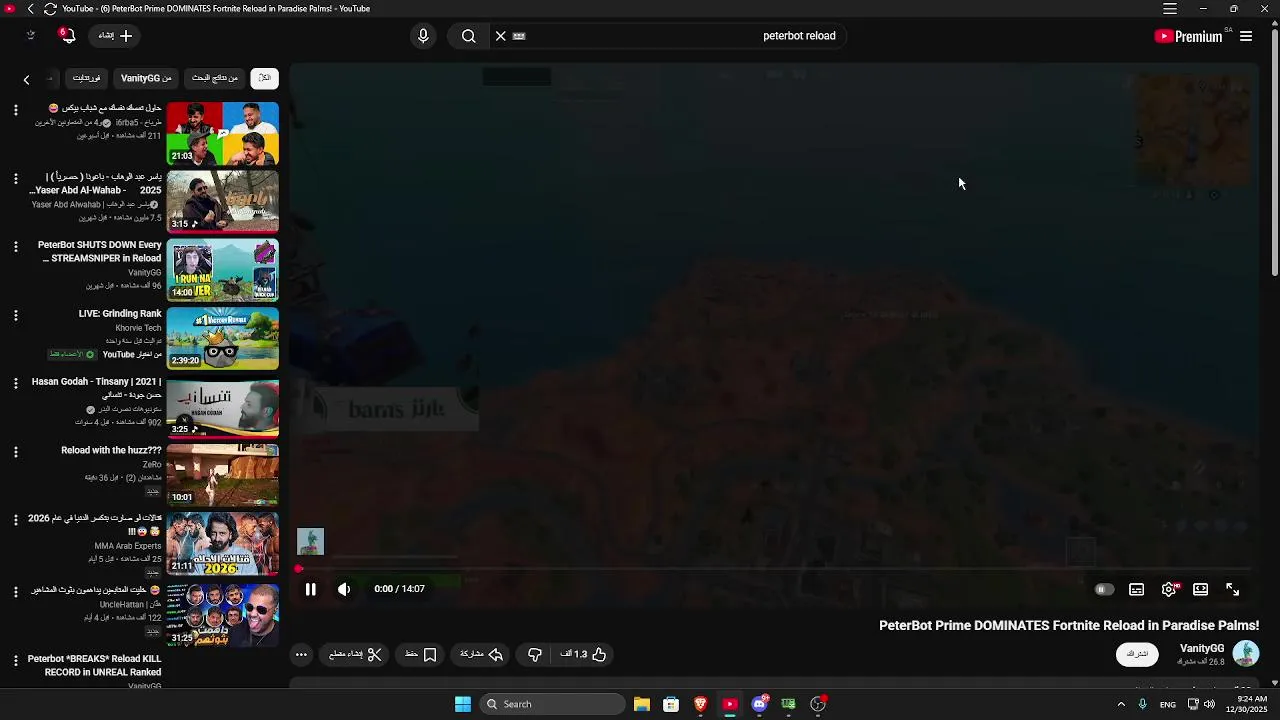
Task: Open Discord from taskbar
Action: tap(759, 704)
